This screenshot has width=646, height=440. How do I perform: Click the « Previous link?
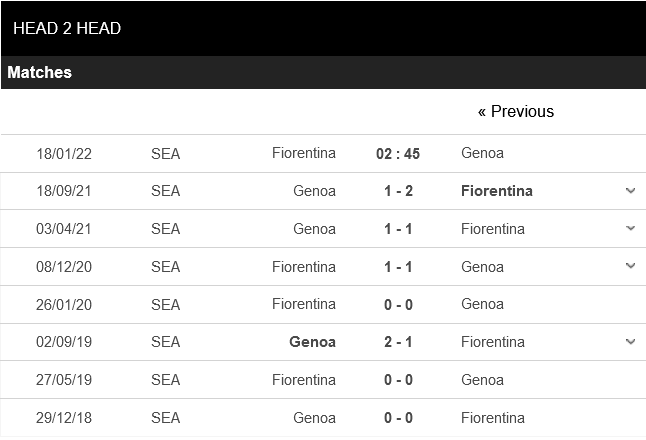[515, 111]
